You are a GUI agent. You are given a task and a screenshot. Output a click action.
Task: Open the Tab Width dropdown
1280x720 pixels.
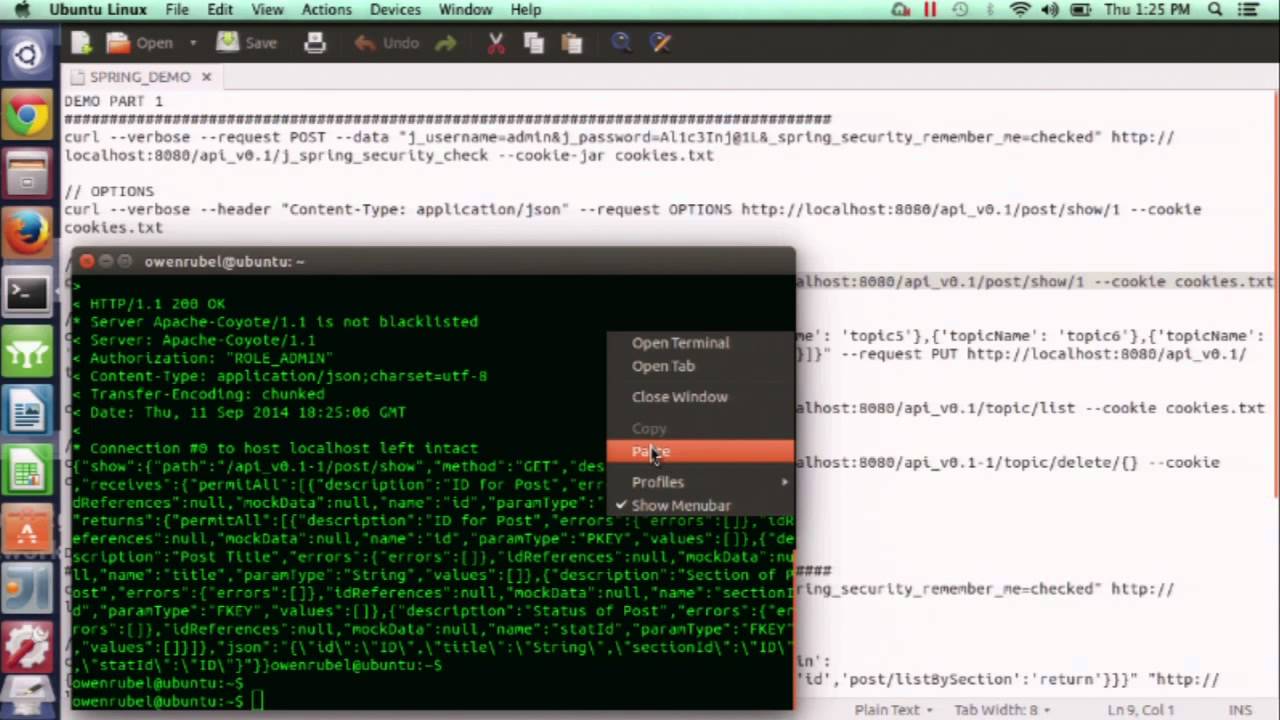click(x=1003, y=709)
